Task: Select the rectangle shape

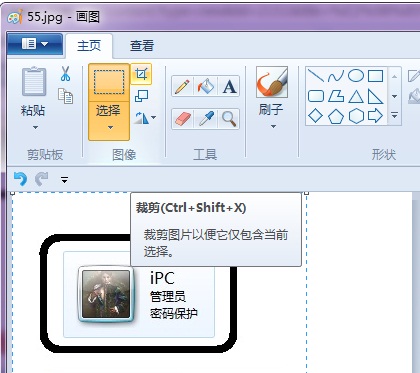Action: (375, 76)
